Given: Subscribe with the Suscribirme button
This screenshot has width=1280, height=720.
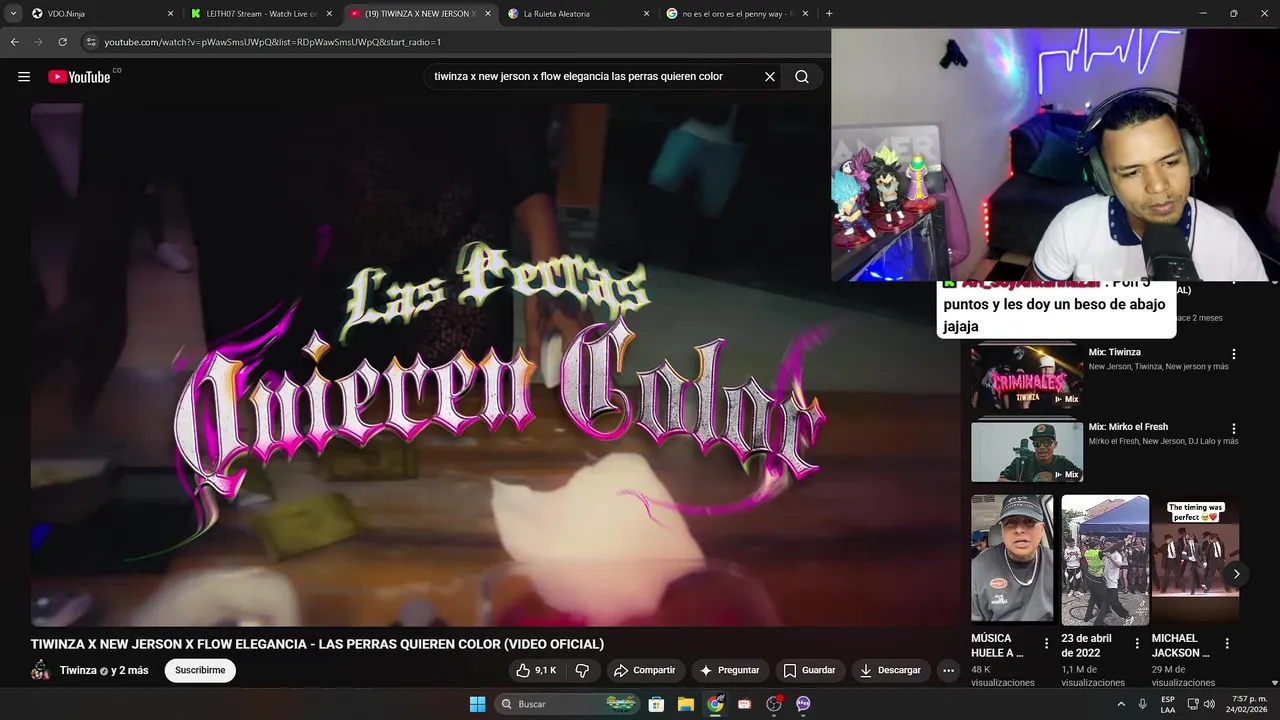Looking at the screenshot, I should point(200,670).
